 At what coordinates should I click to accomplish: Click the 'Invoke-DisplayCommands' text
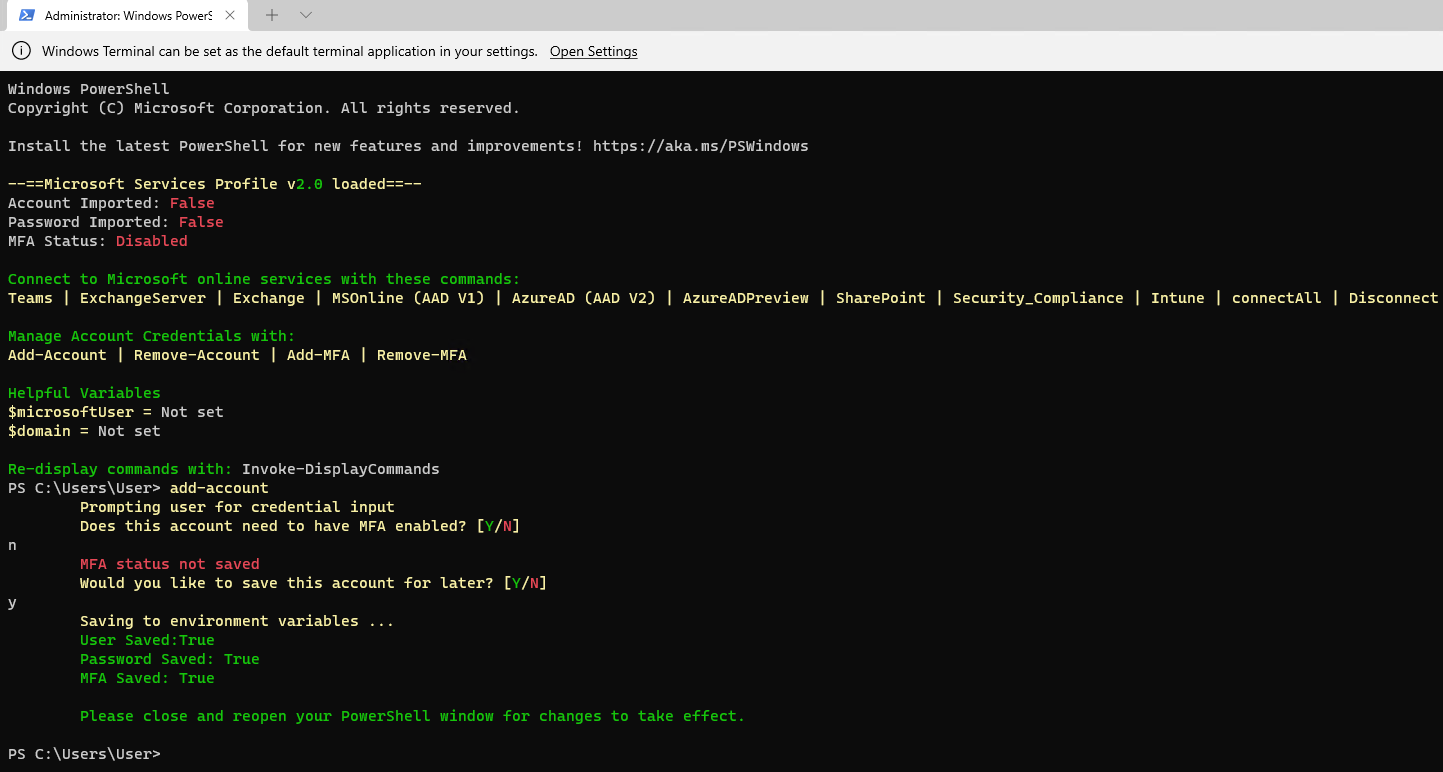(x=341, y=469)
